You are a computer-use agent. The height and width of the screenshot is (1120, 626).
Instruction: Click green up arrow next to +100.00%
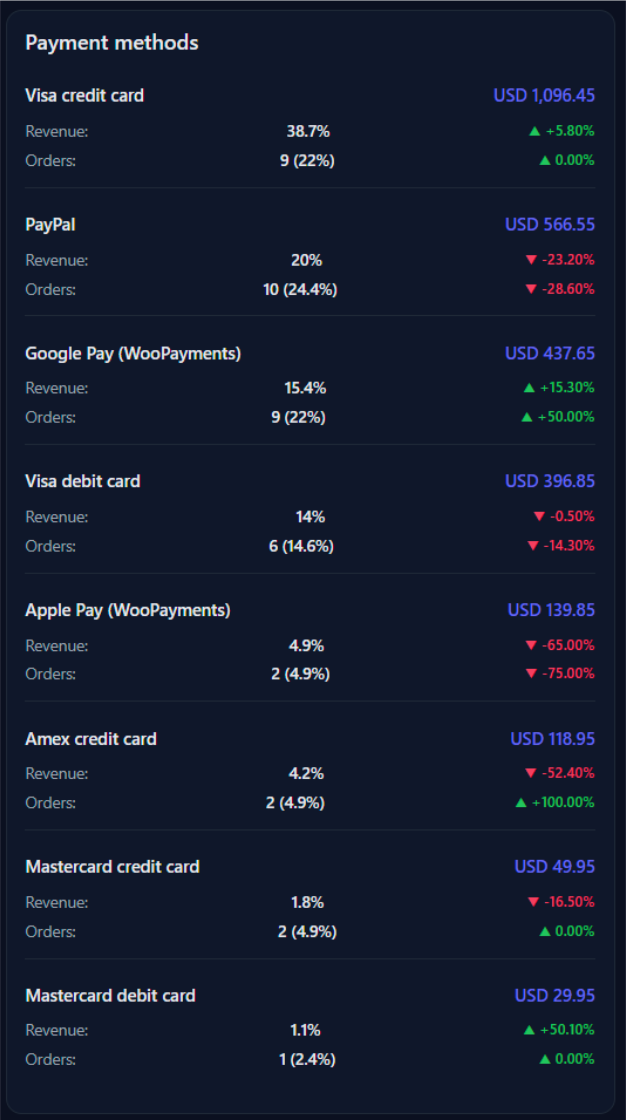521,803
